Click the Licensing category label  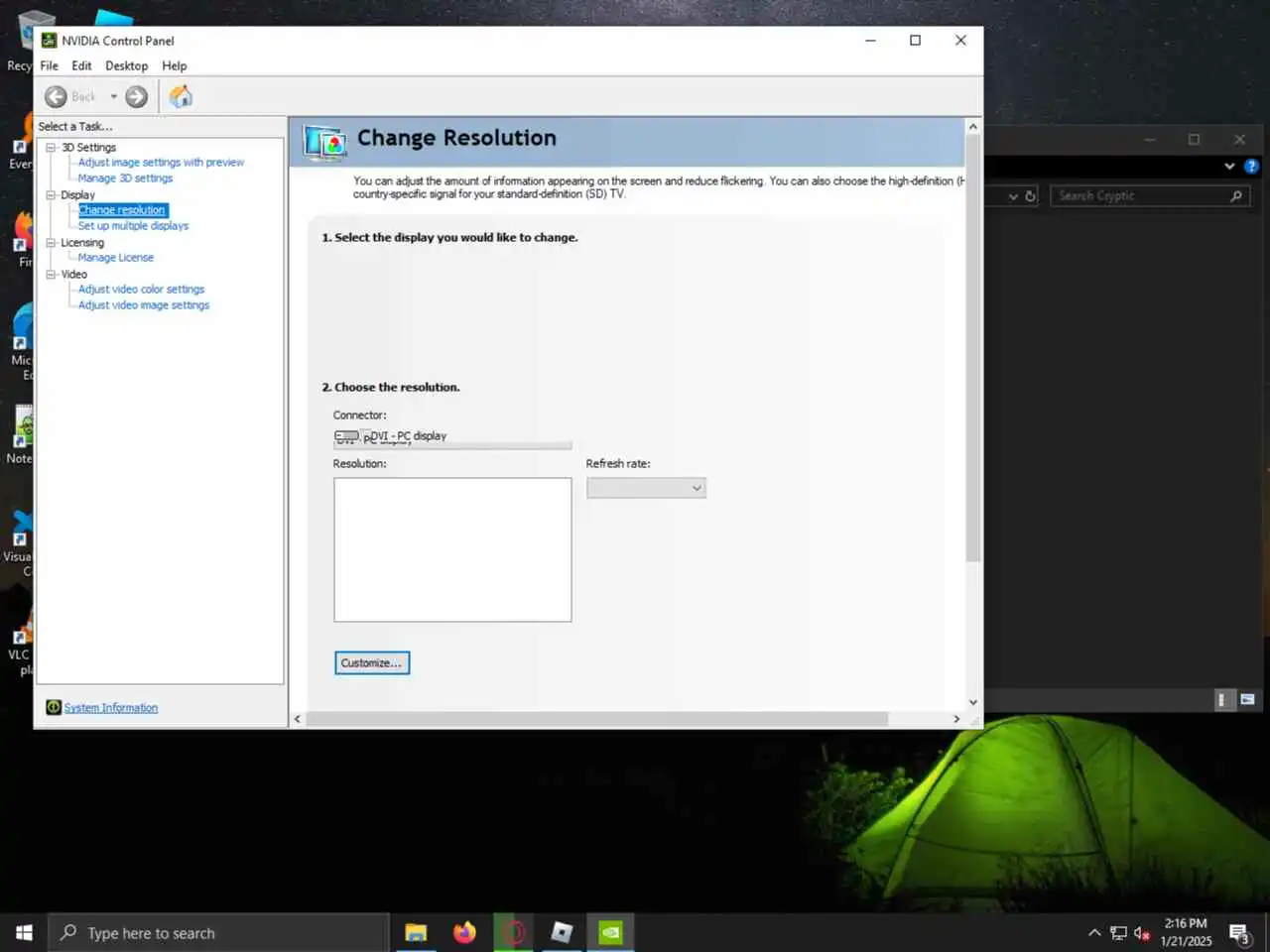[82, 242]
